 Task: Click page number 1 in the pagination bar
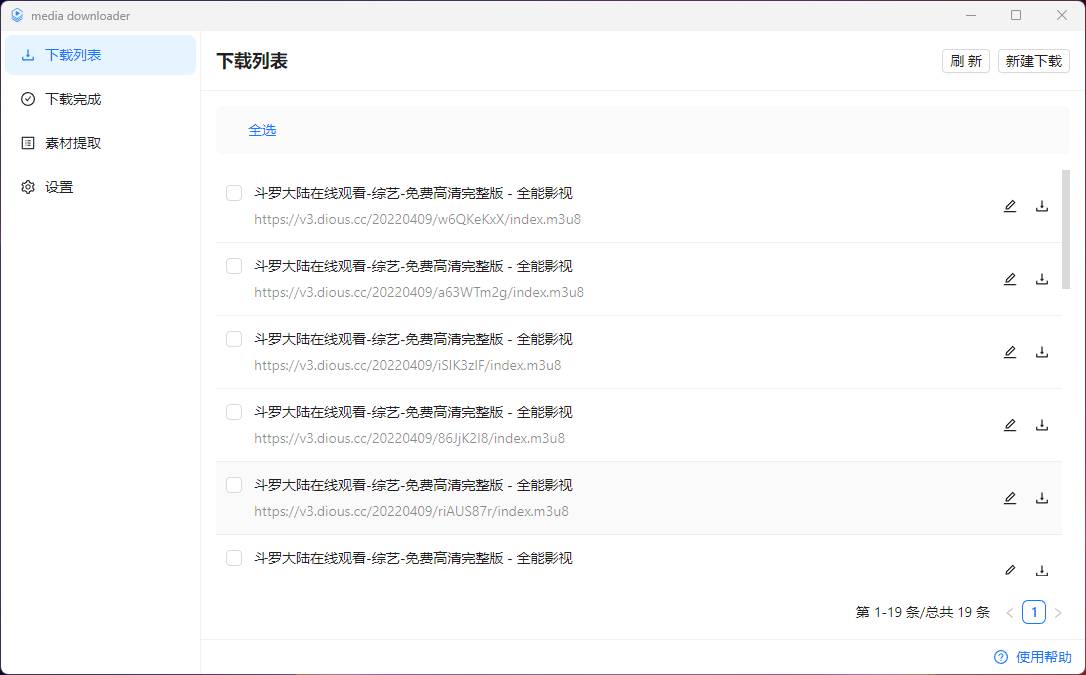point(1033,611)
